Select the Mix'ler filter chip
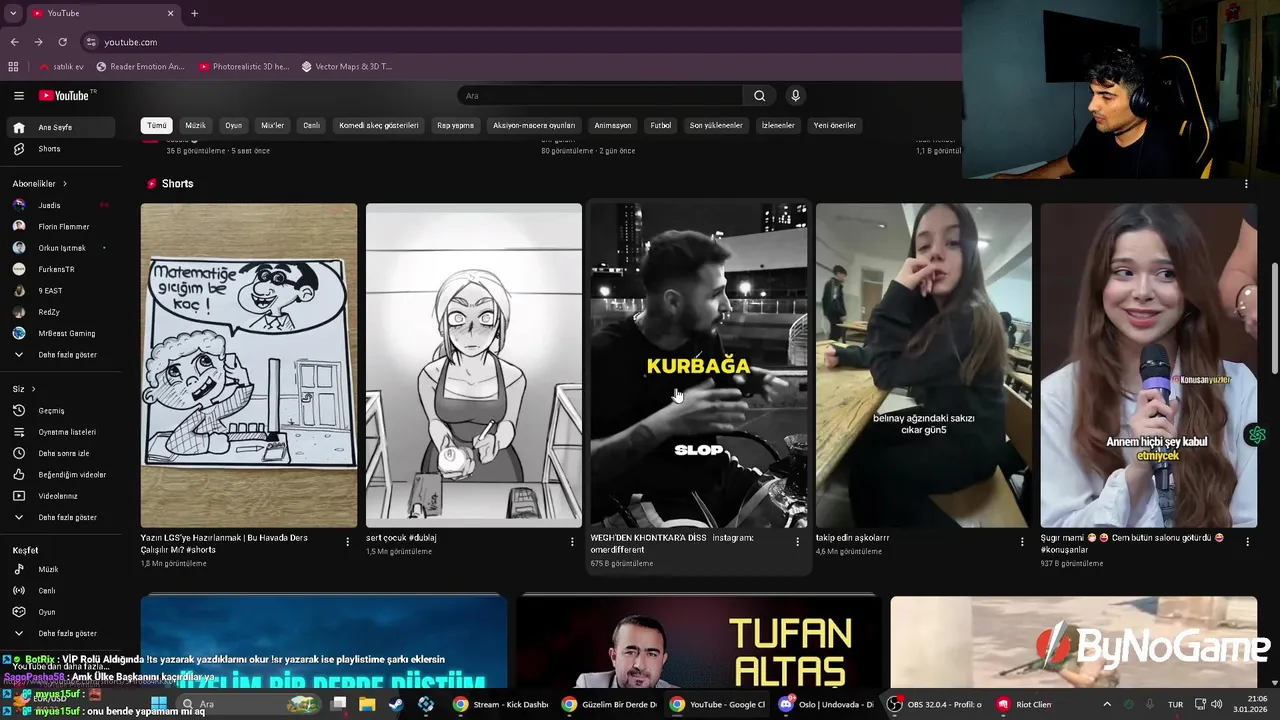The image size is (1280, 720). [273, 125]
